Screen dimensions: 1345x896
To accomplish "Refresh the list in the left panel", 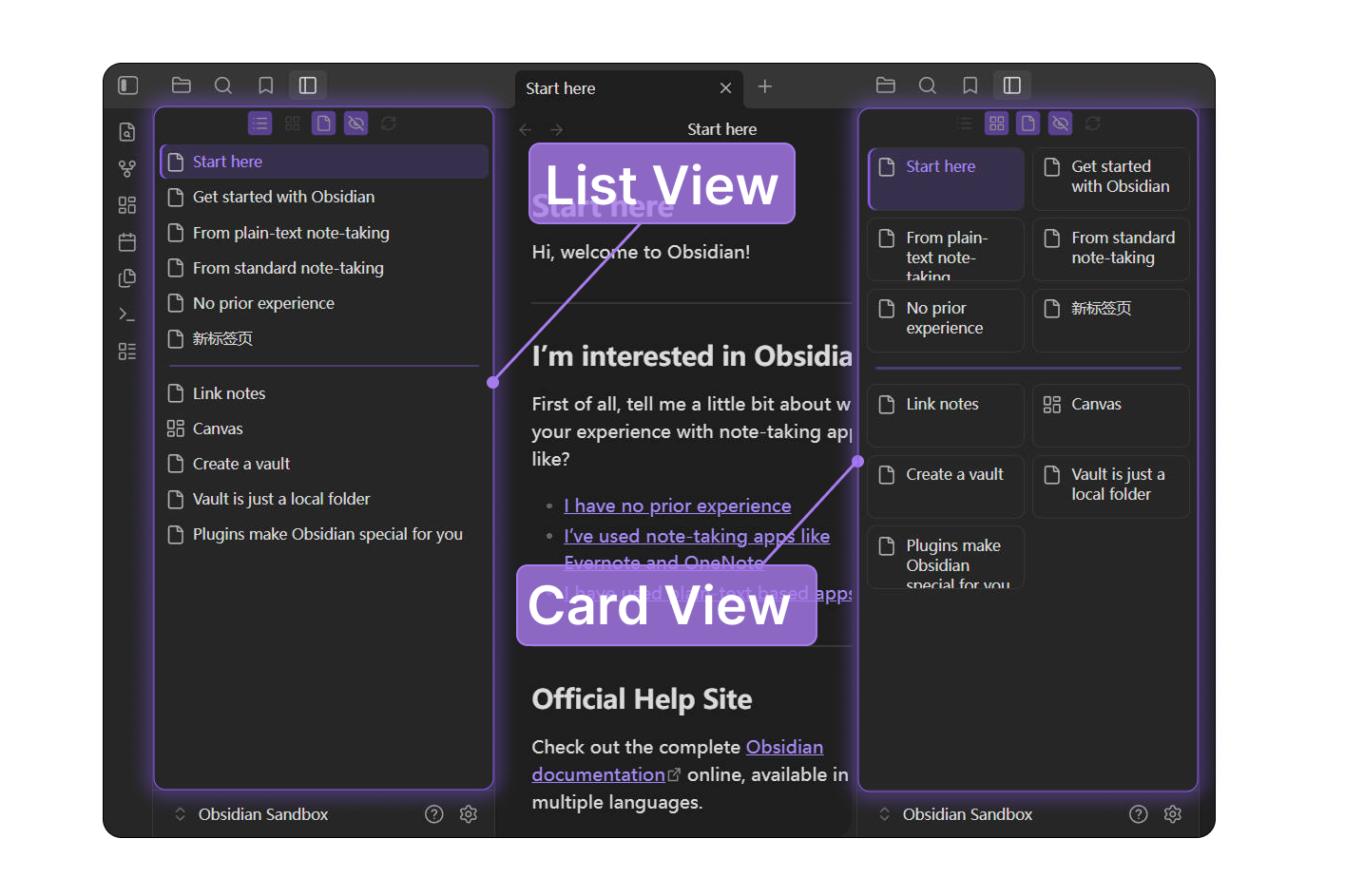I will pyautogui.click(x=389, y=124).
